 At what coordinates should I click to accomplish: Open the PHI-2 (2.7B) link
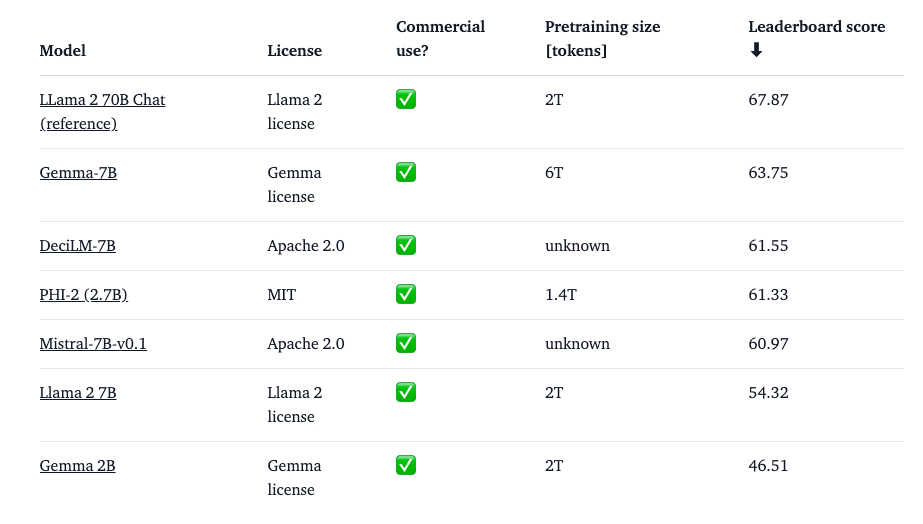83,295
